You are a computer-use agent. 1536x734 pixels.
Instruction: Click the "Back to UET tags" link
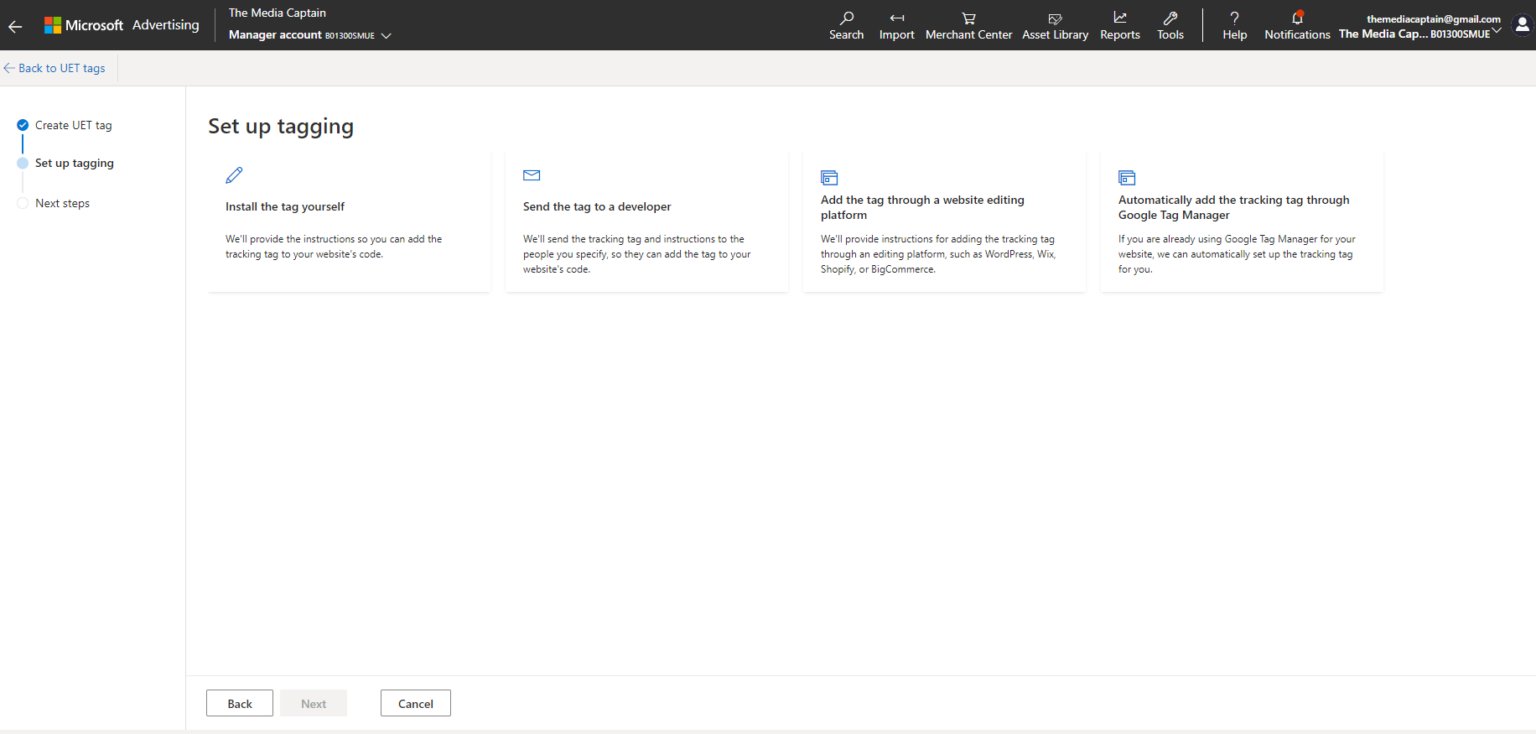click(x=55, y=67)
